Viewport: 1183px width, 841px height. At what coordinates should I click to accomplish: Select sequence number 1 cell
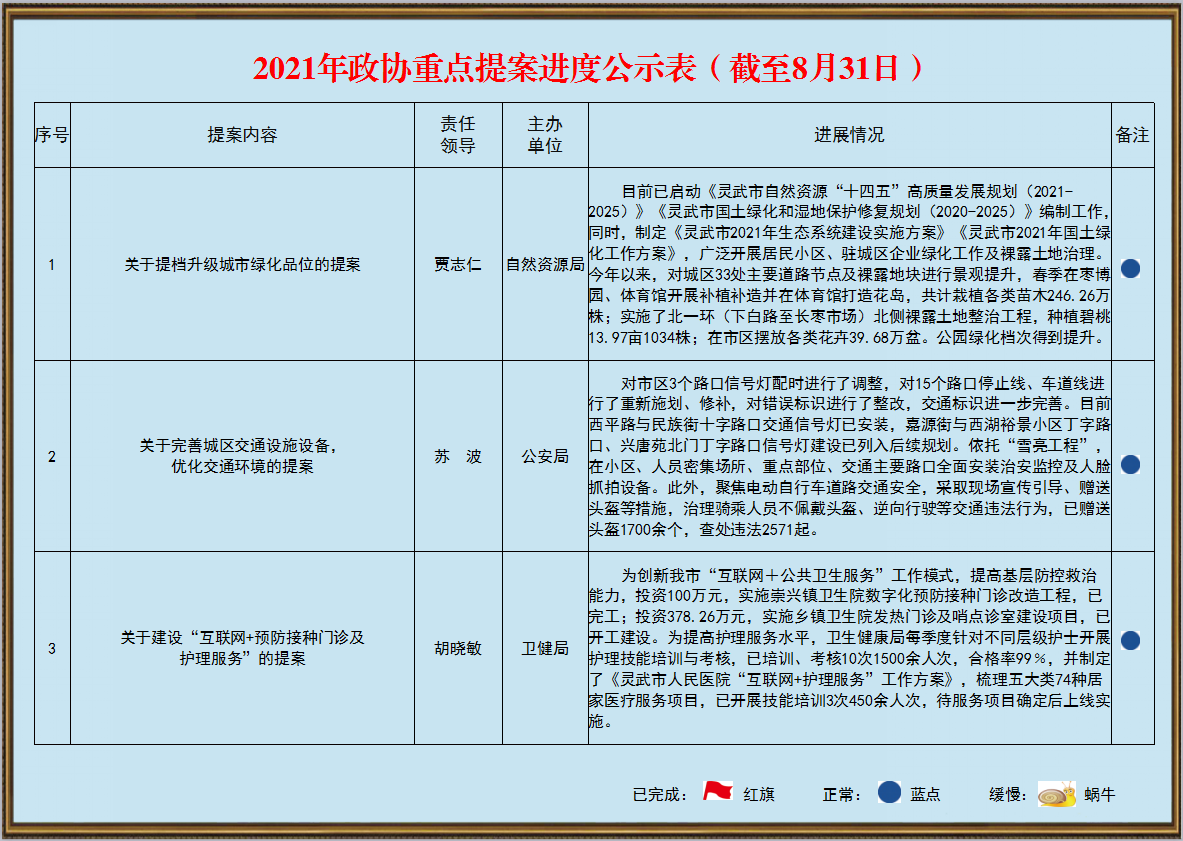(x=52, y=264)
